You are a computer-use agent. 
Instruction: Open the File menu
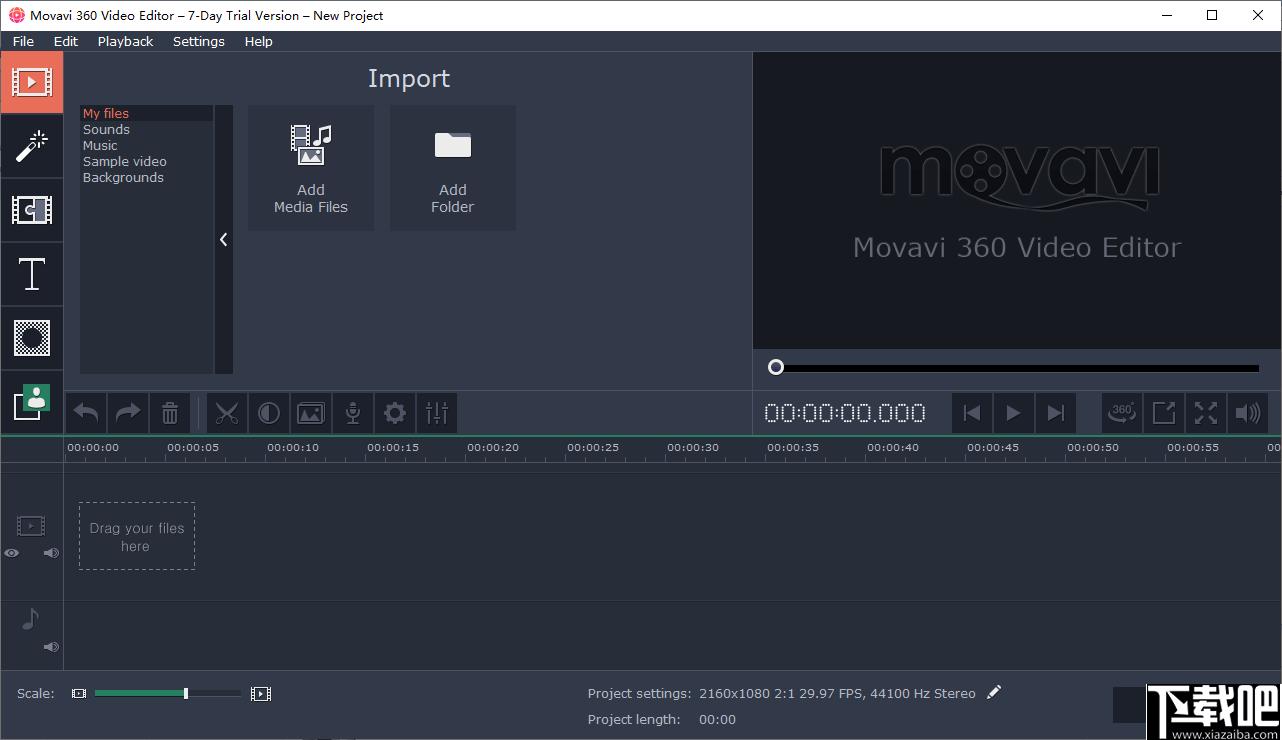pos(23,41)
